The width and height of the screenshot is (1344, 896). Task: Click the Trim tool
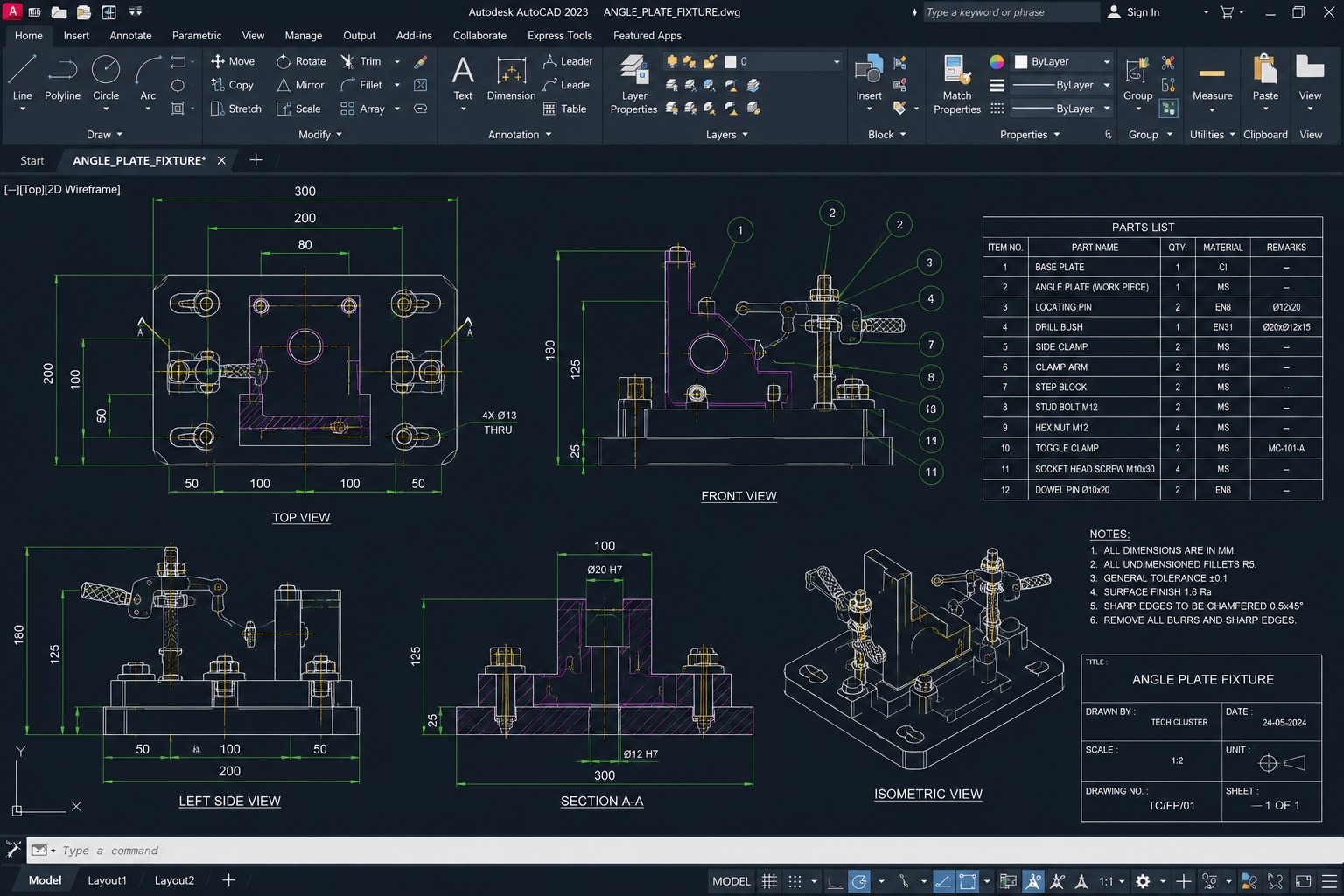point(360,61)
